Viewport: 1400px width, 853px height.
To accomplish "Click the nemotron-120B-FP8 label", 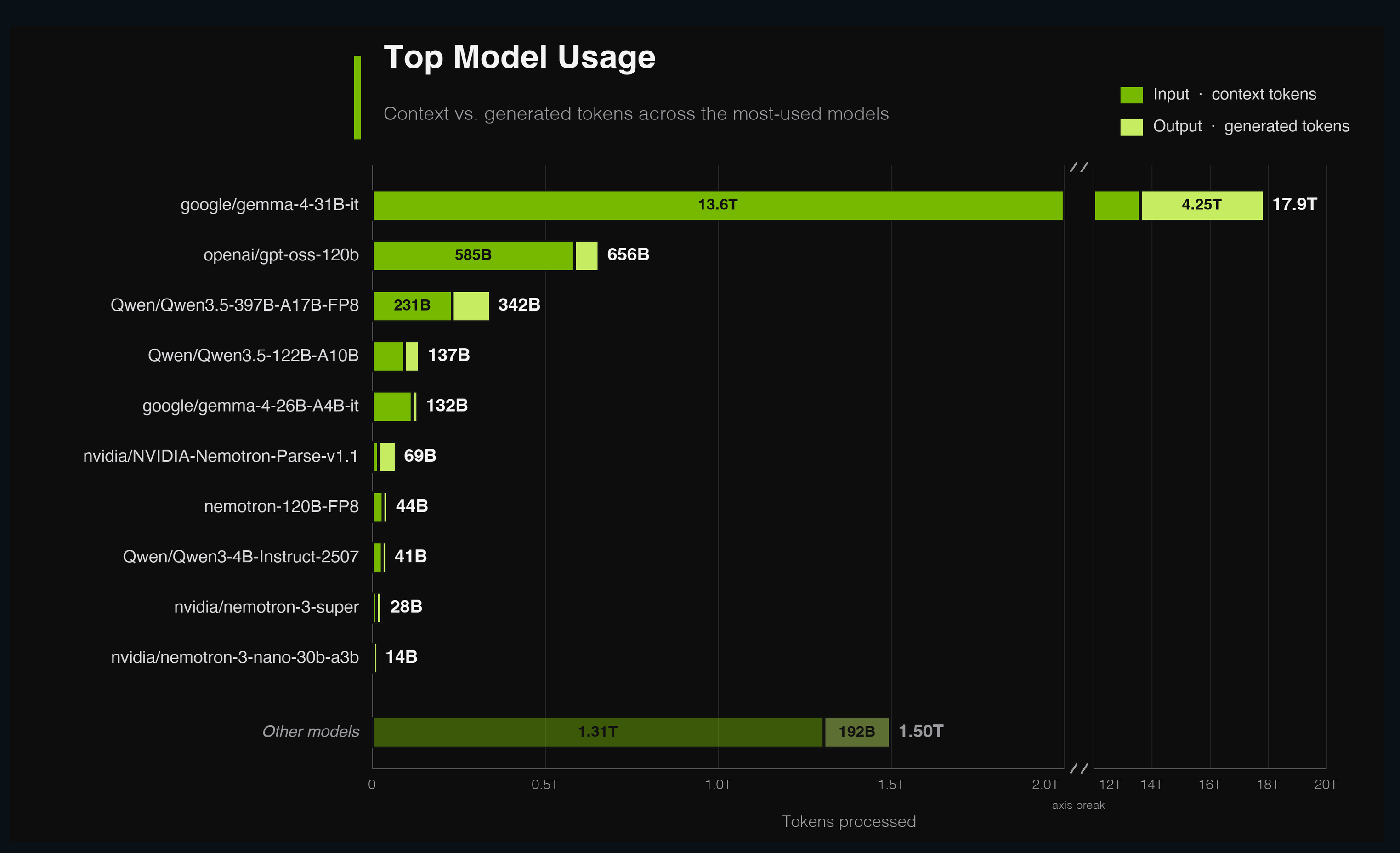I will (281, 506).
